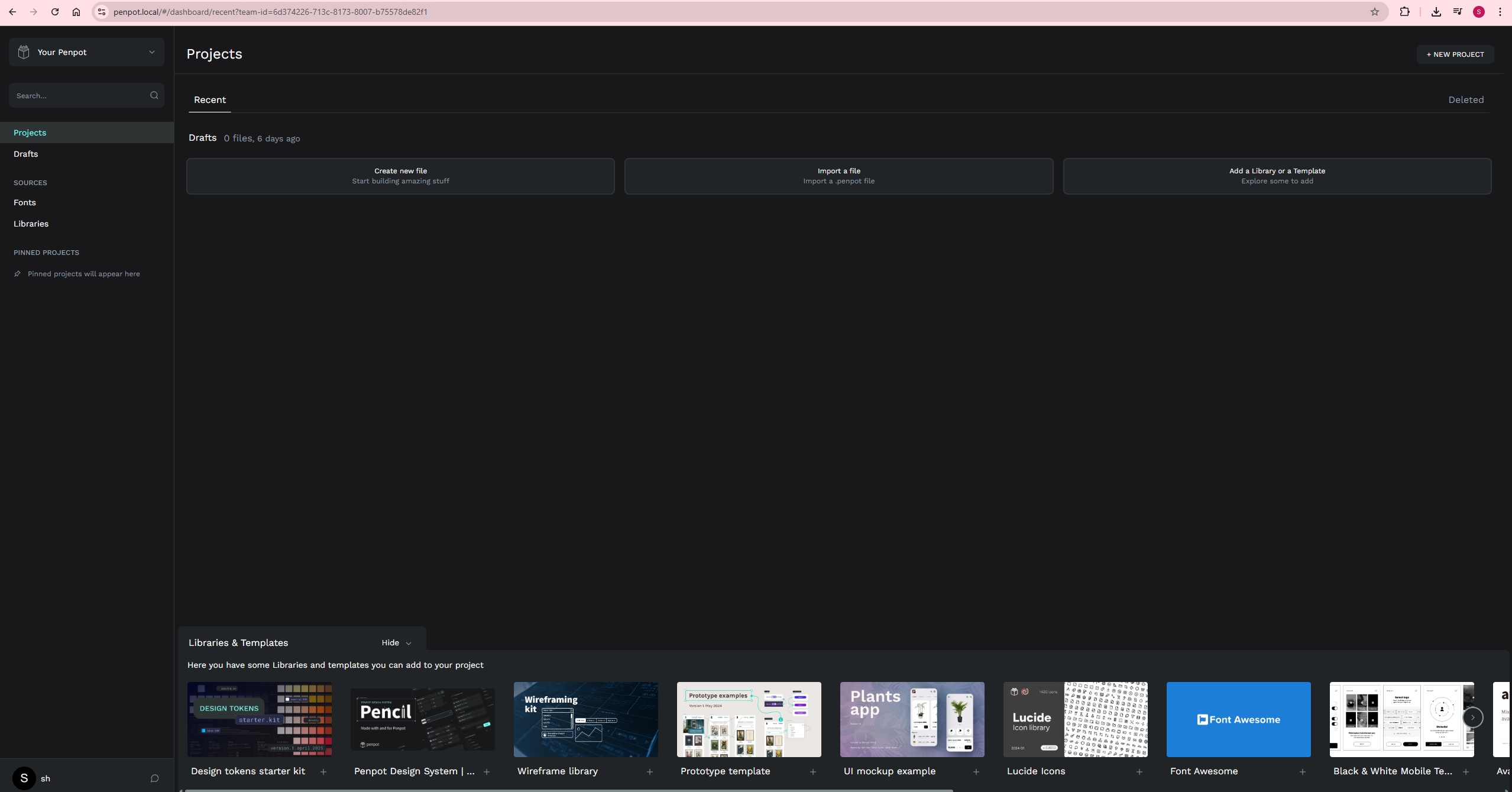Switch to the Deleted tab

coord(1466,100)
